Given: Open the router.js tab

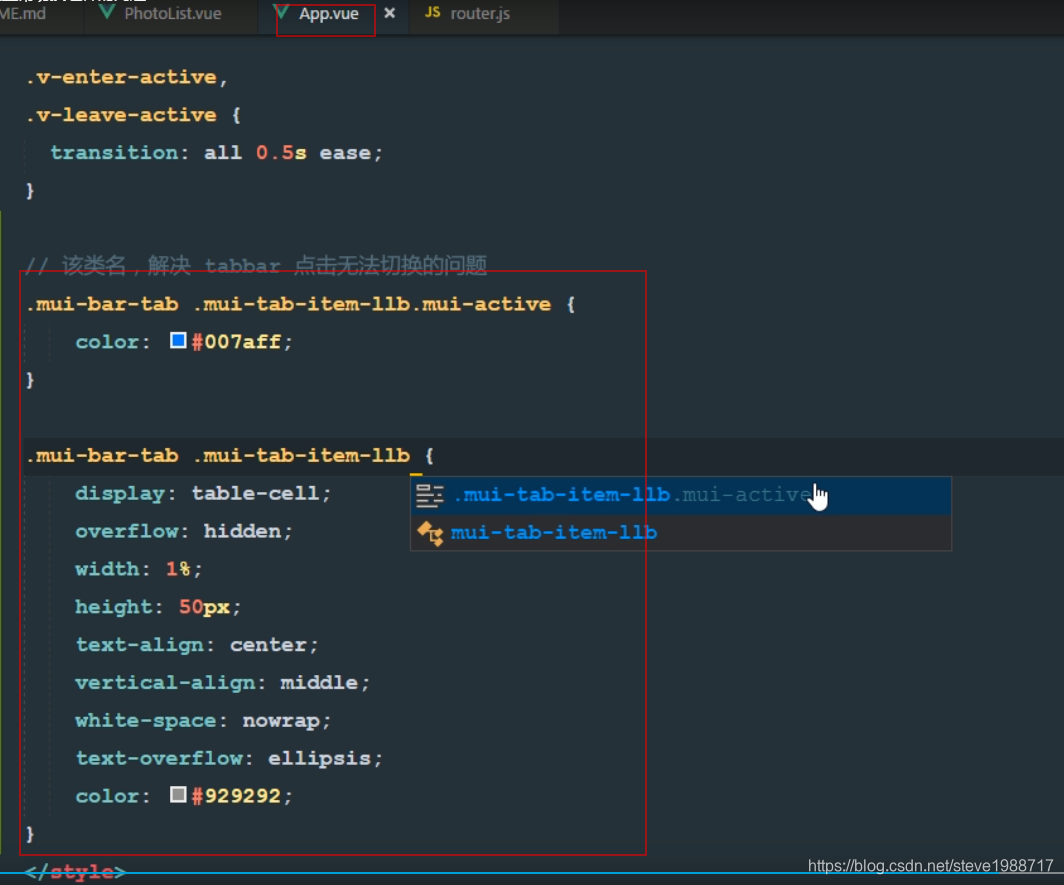Looking at the screenshot, I should pyautogui.click(x=480, y=14).
